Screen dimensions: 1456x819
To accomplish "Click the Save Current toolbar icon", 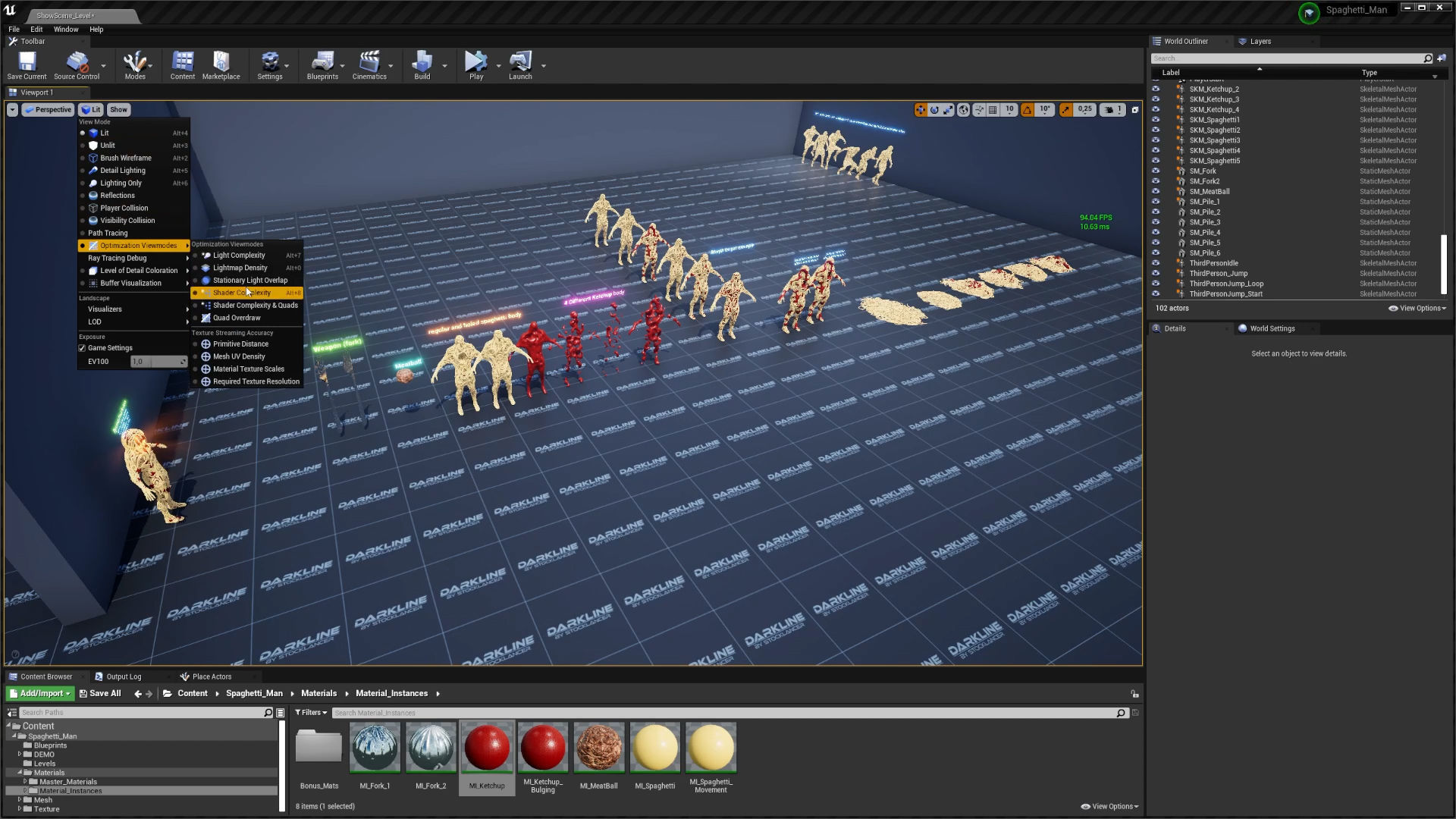I will click(27, 65).
